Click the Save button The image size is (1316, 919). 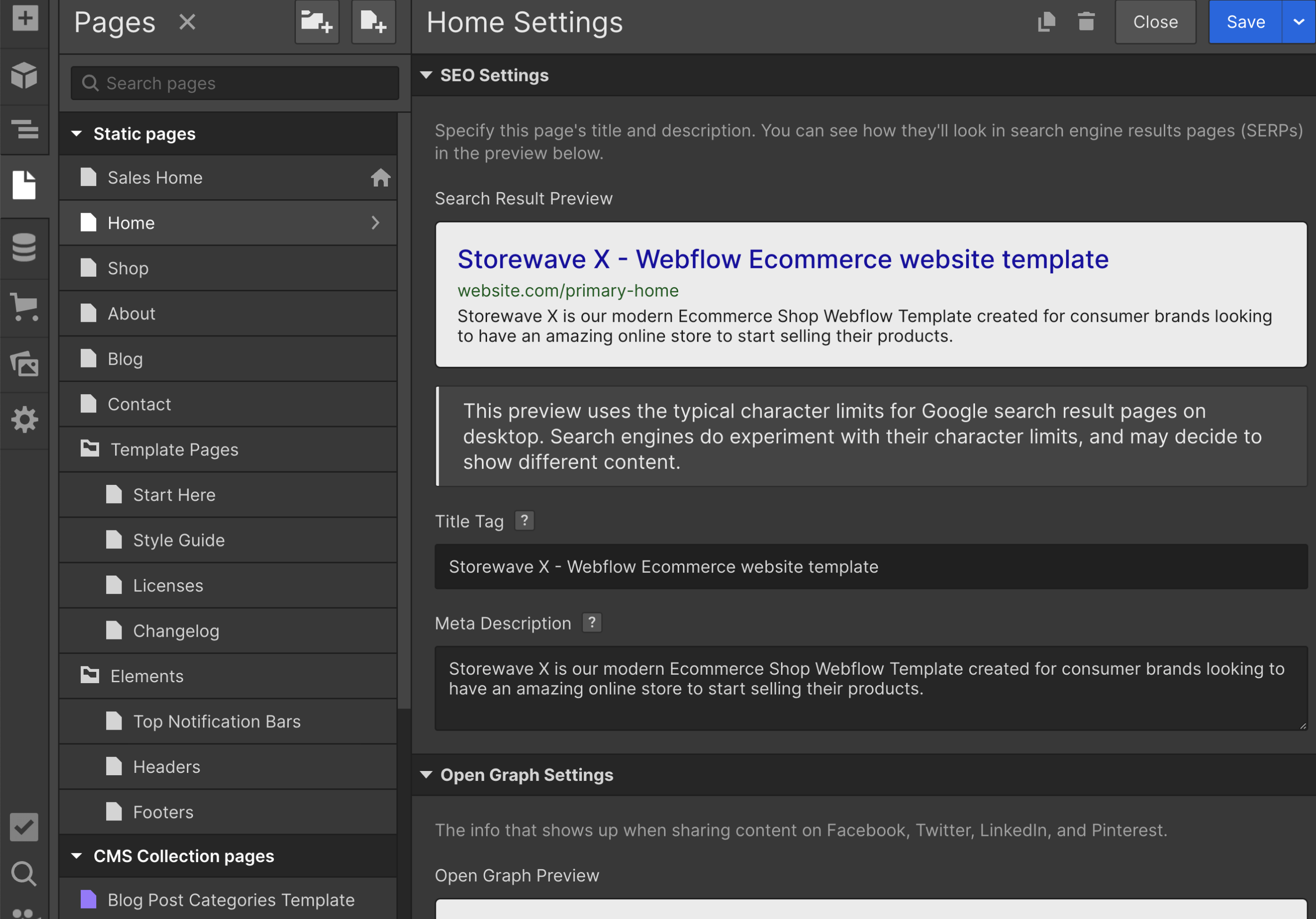pos(1245,23)
